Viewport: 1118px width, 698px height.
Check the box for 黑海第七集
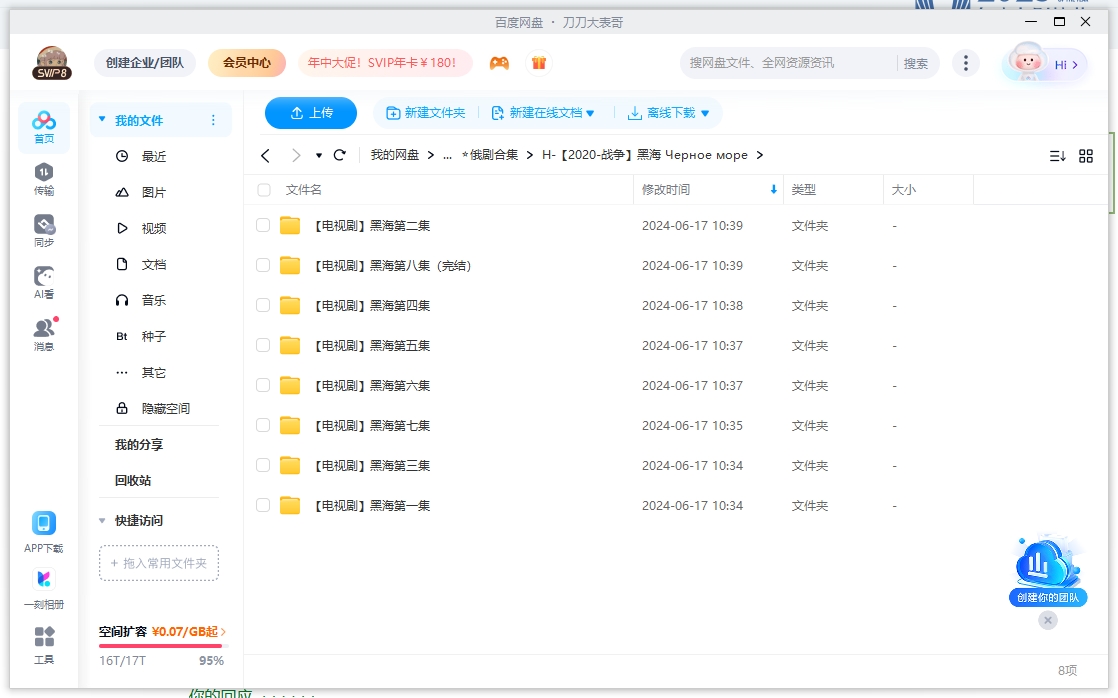click(x=263, y=425)
